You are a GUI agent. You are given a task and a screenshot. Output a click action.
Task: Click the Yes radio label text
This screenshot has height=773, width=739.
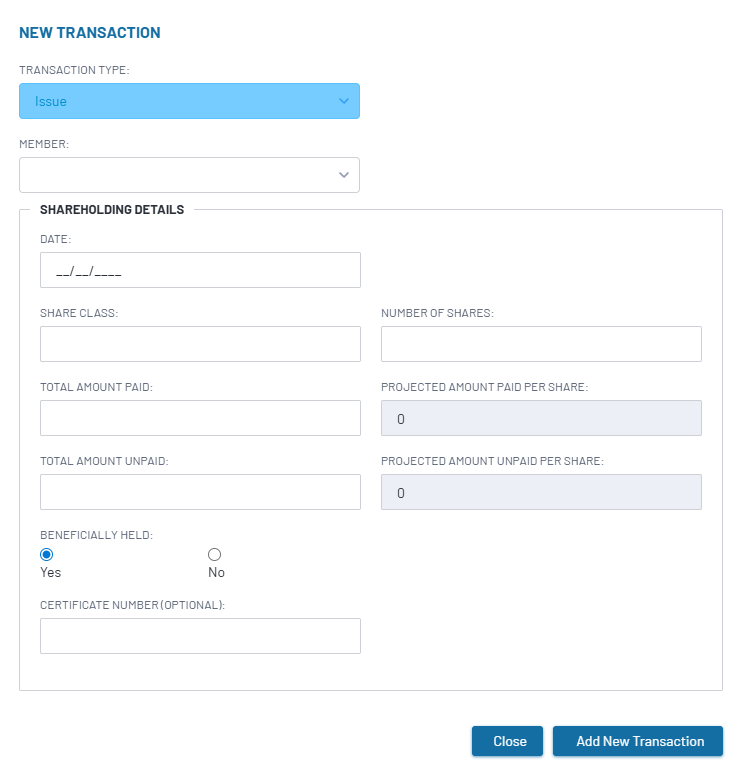(51, 572)
